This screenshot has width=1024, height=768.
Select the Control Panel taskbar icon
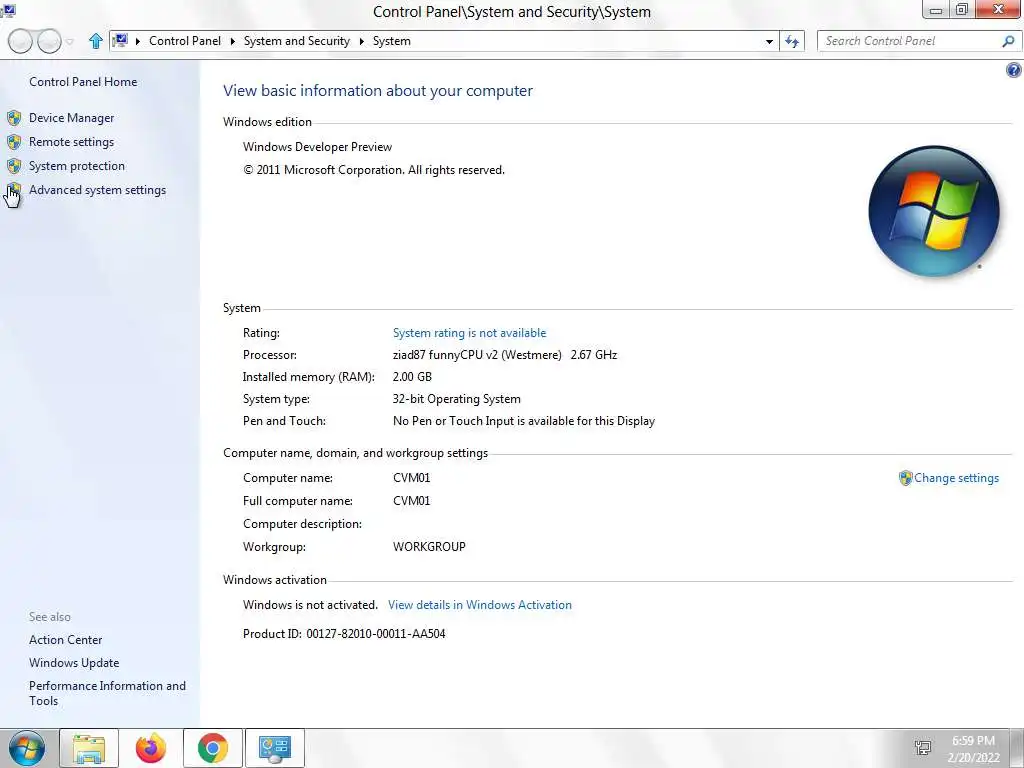pyautogui.click(x=274, y=748)
